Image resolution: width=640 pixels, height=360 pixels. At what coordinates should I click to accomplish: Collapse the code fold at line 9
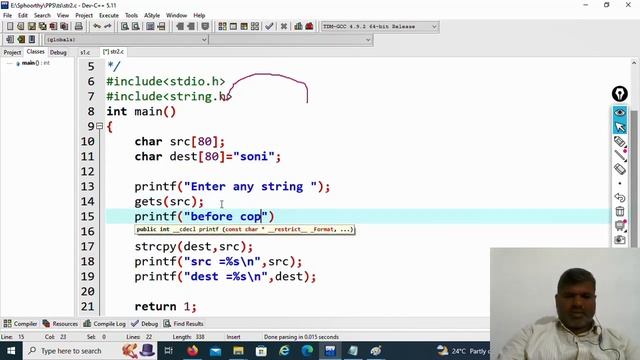pos(99,126)
